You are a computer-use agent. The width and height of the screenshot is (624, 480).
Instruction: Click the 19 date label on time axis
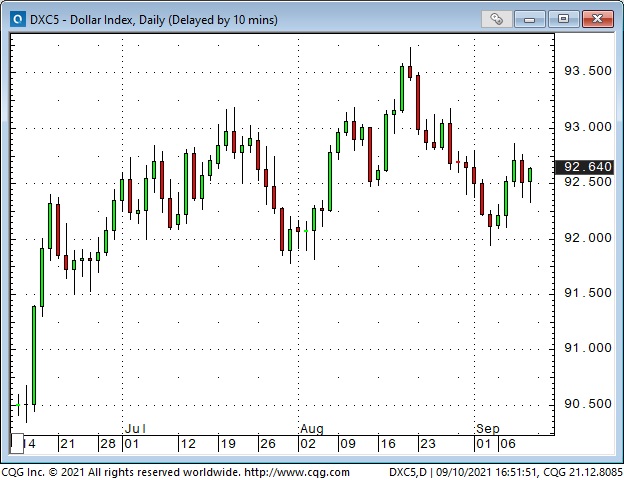coord(228,444)
